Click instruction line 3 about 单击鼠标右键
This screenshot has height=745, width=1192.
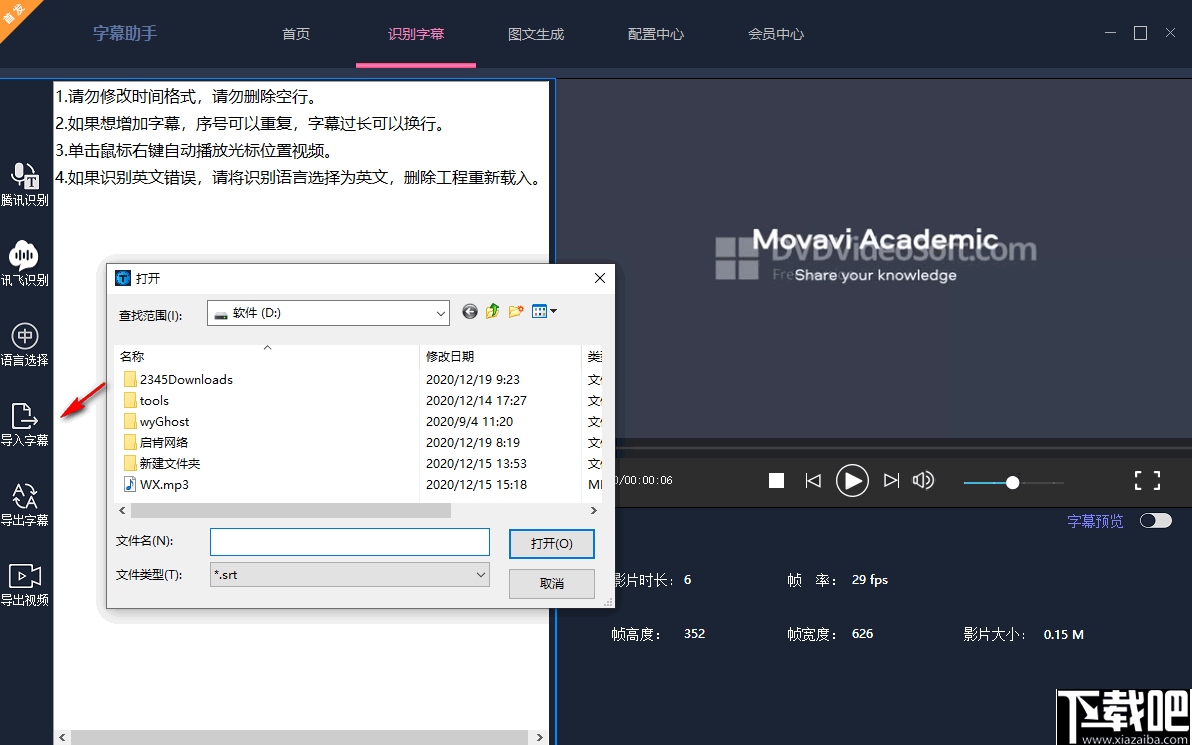coord(195,151)
